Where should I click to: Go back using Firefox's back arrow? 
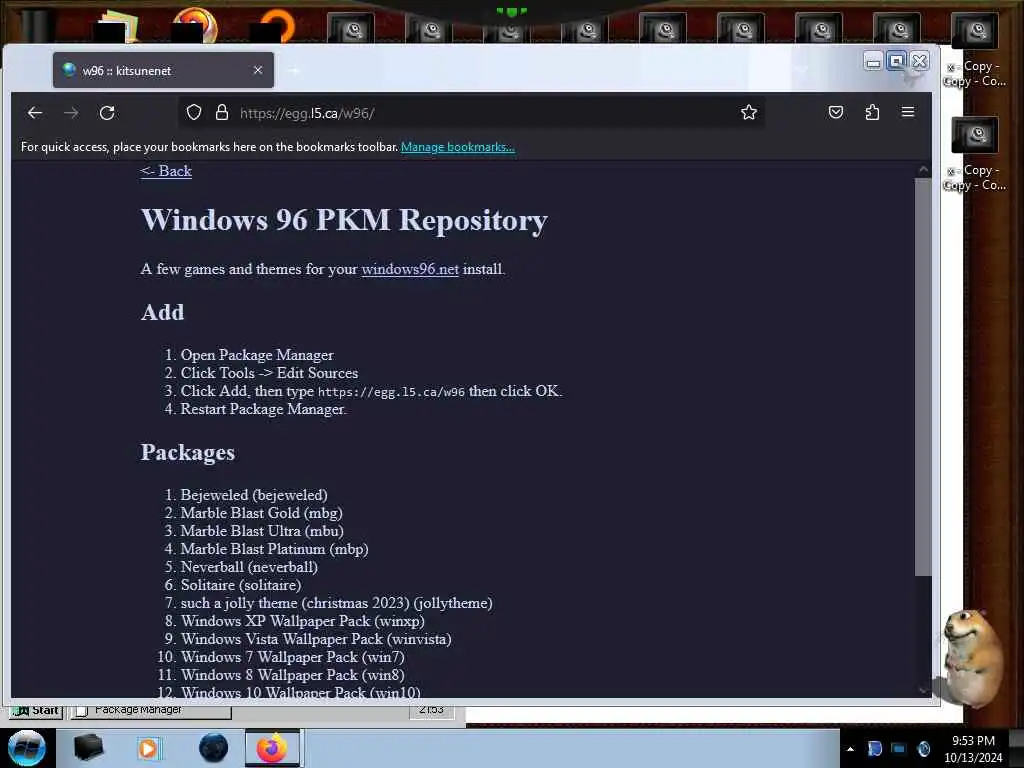[35, 113]
